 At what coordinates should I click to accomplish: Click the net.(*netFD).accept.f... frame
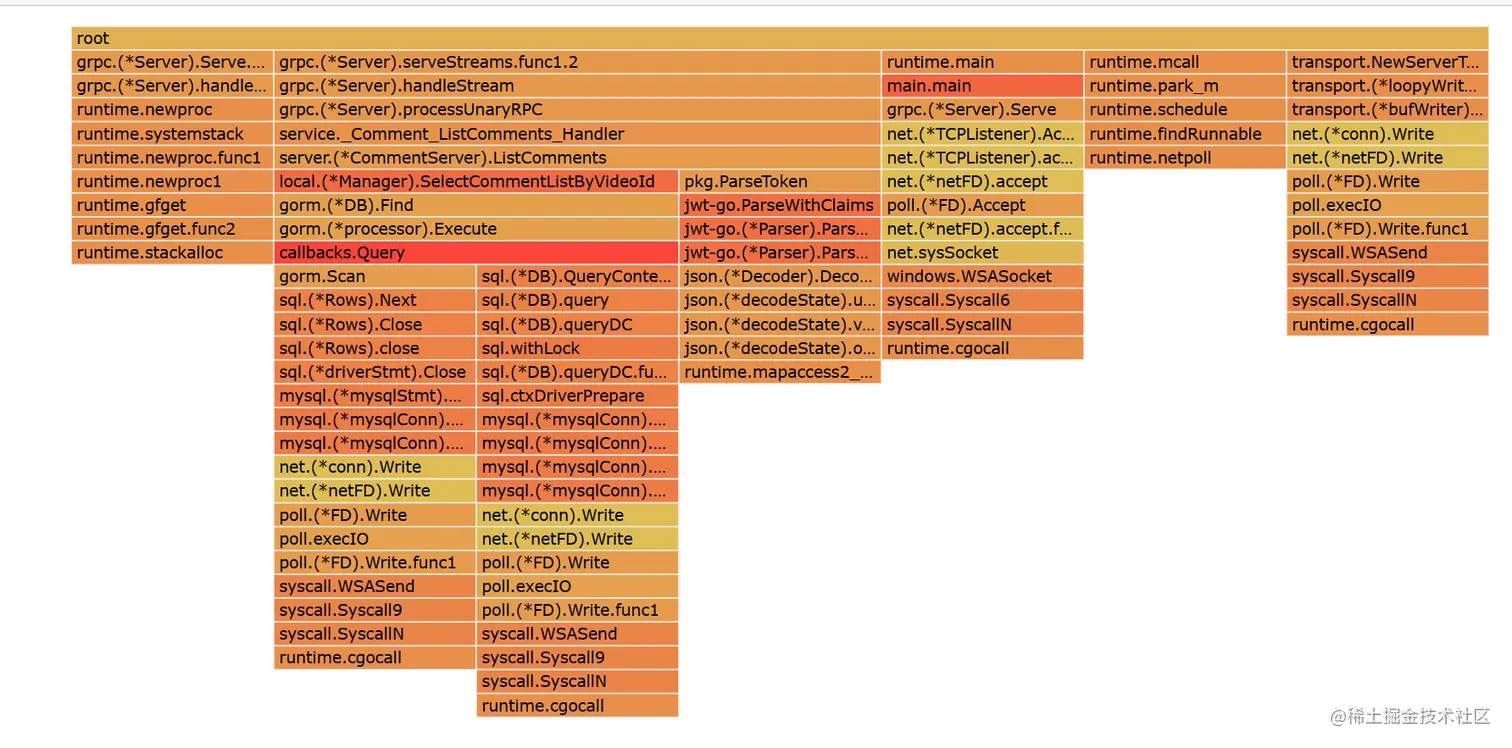(x=983, y=229)
